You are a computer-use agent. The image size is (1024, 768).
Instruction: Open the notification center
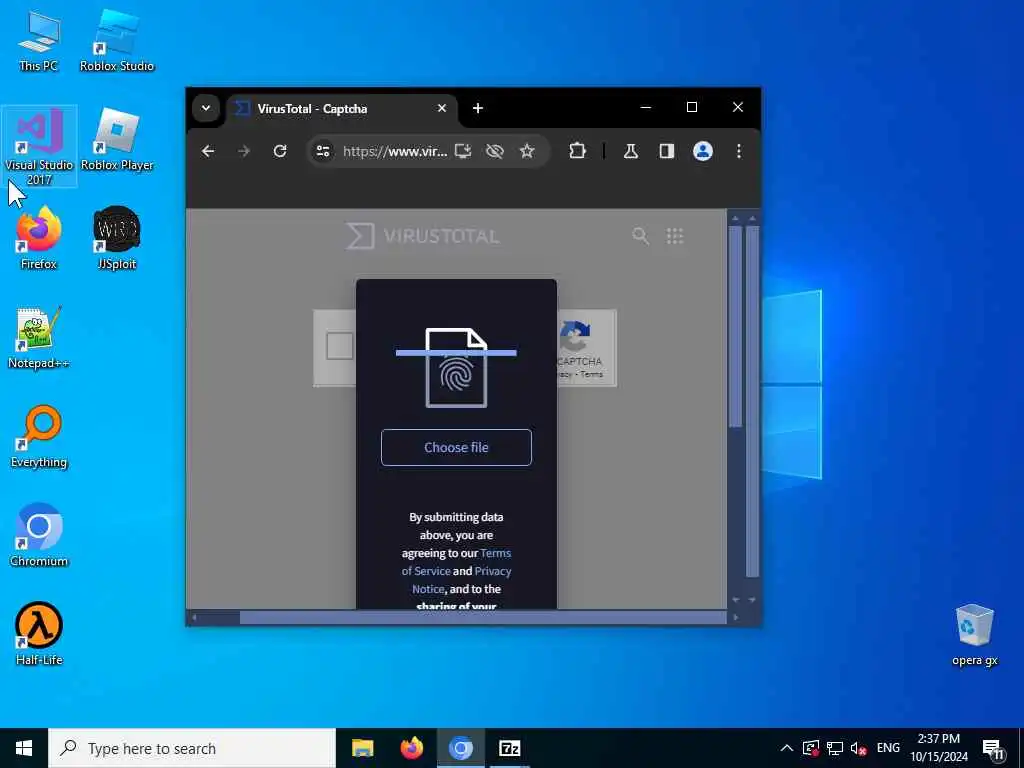(993, 749)
